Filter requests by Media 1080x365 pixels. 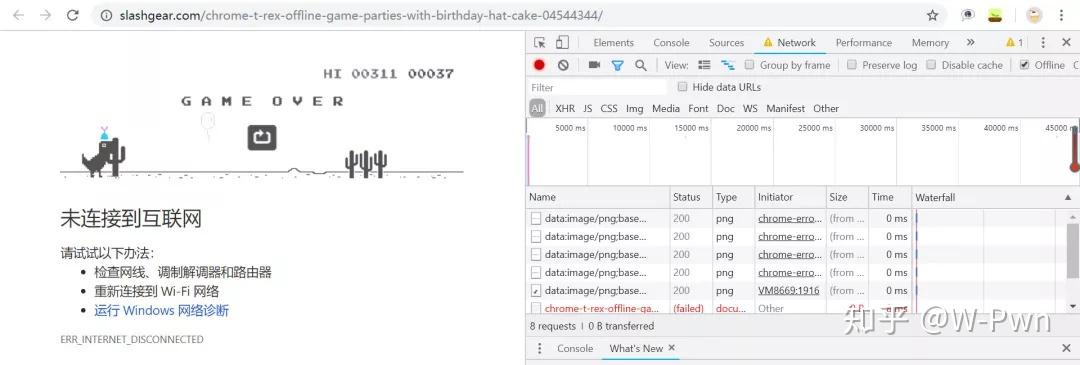pyautogui.click(x=665, y=108)
